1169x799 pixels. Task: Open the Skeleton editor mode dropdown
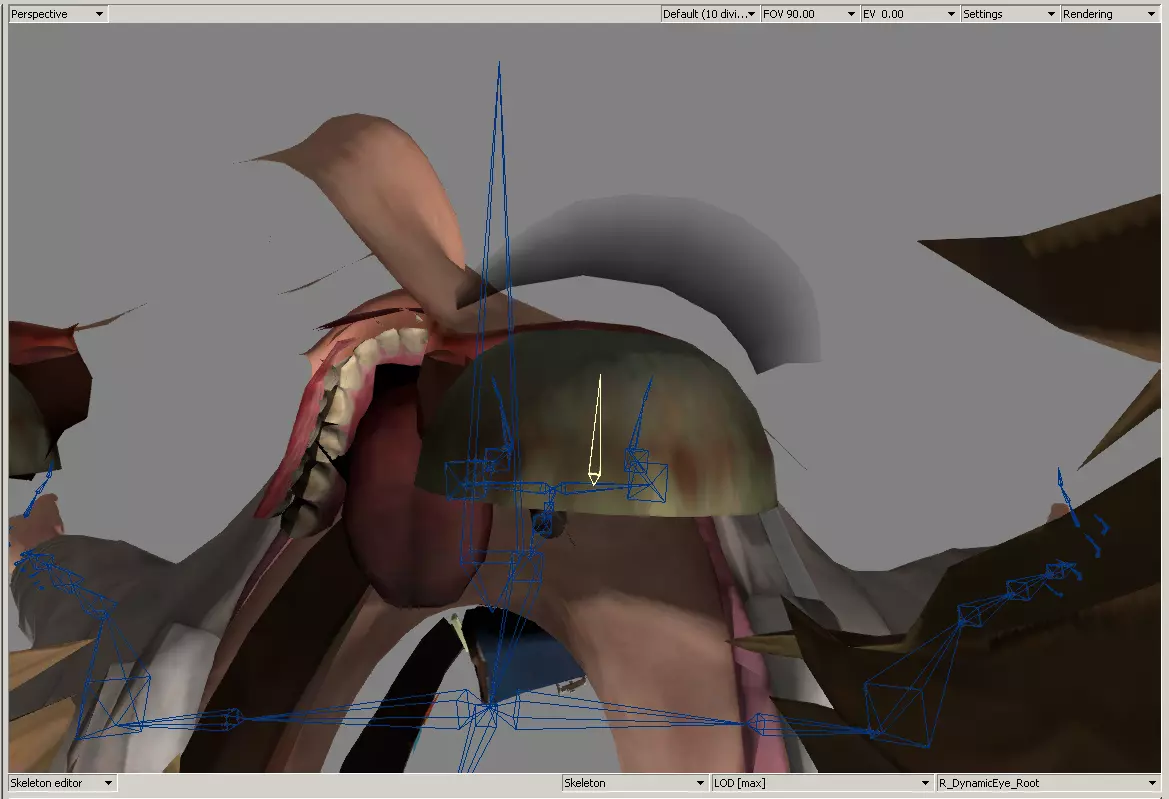(61, 783)
